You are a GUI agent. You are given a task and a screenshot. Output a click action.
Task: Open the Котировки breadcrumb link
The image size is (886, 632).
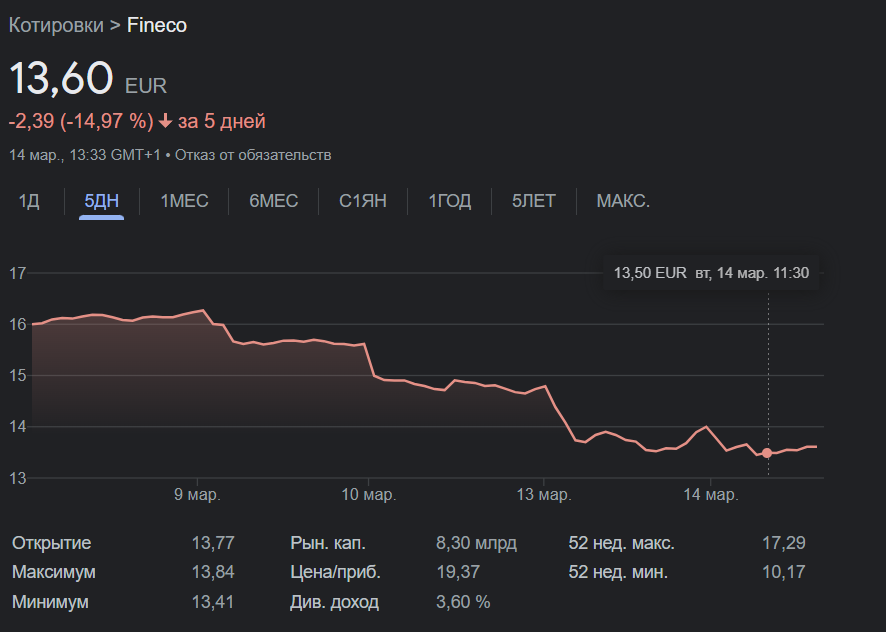coord(56,25)
